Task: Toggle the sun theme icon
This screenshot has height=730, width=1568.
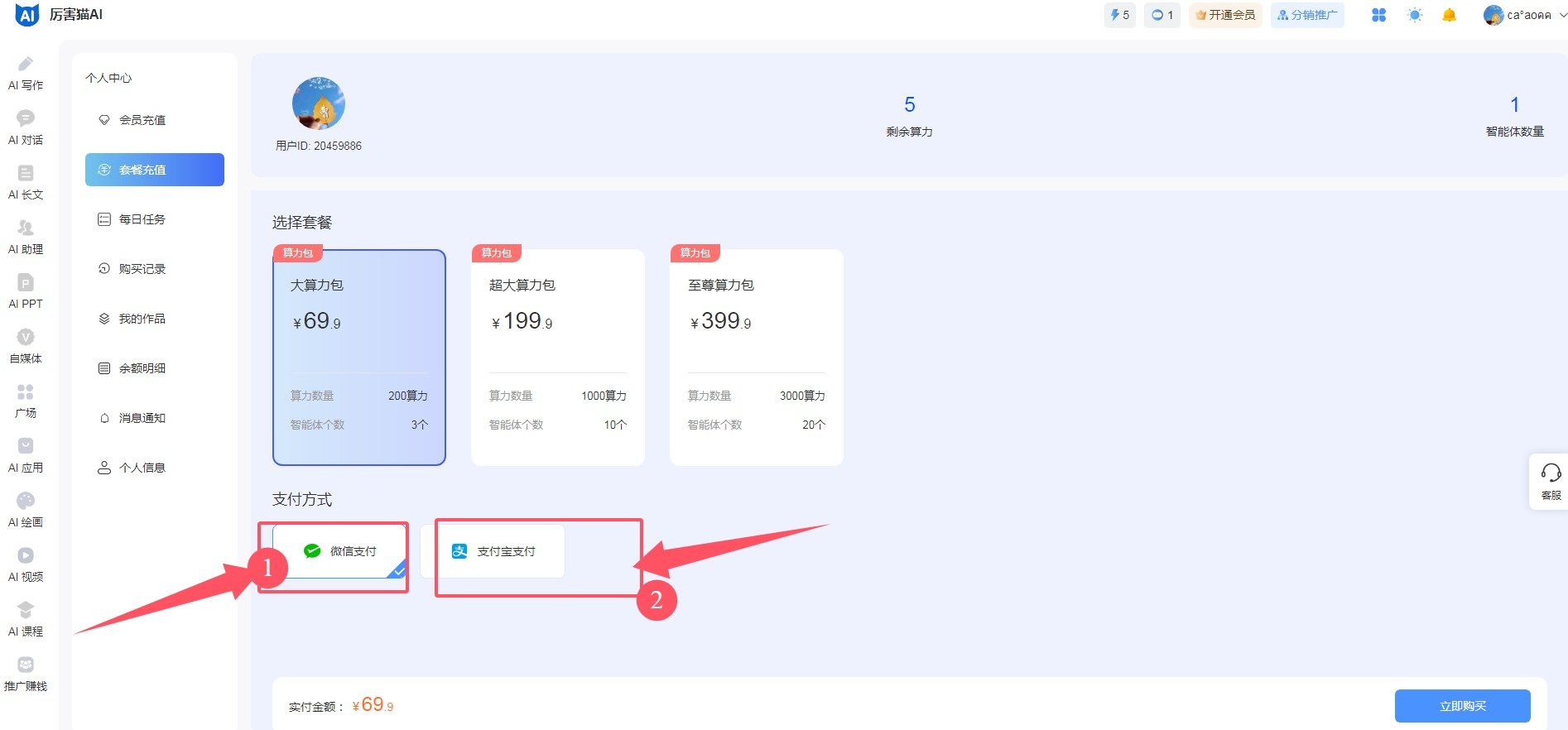Action: (1415, 15)
